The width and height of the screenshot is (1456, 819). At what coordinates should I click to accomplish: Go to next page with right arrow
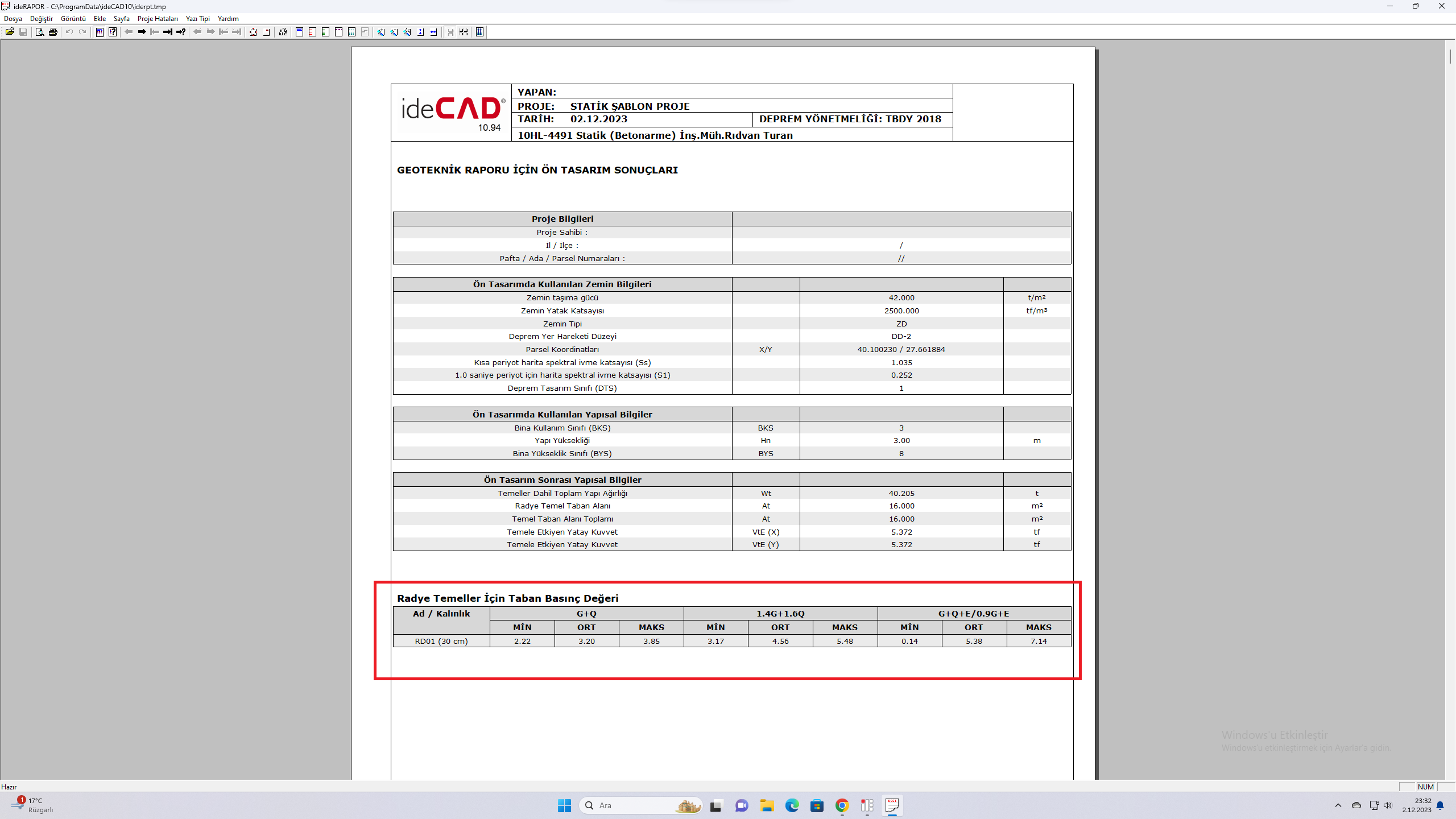(x=142, y=32)
